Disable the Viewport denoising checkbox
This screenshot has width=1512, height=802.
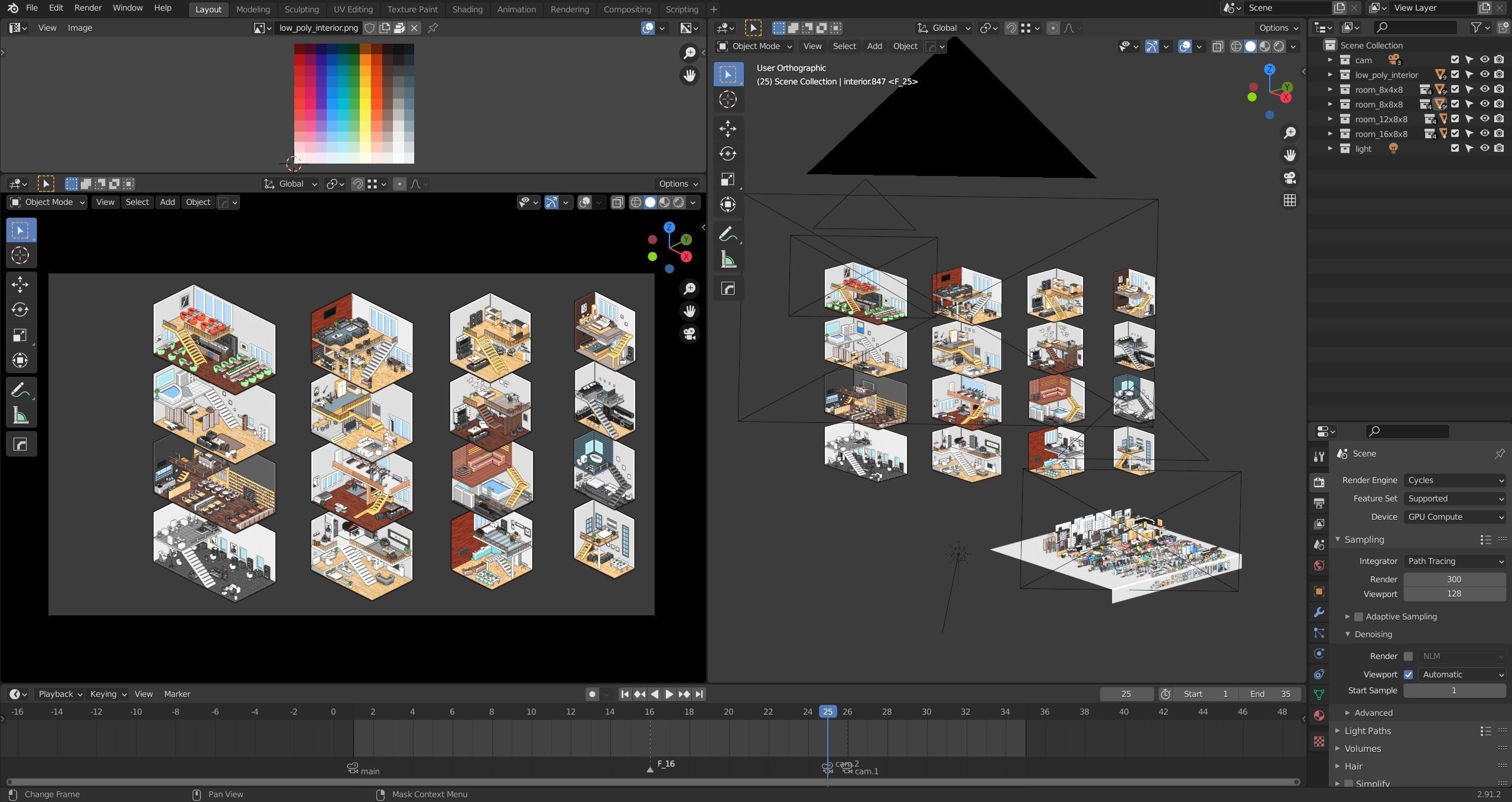(1409, 674)
